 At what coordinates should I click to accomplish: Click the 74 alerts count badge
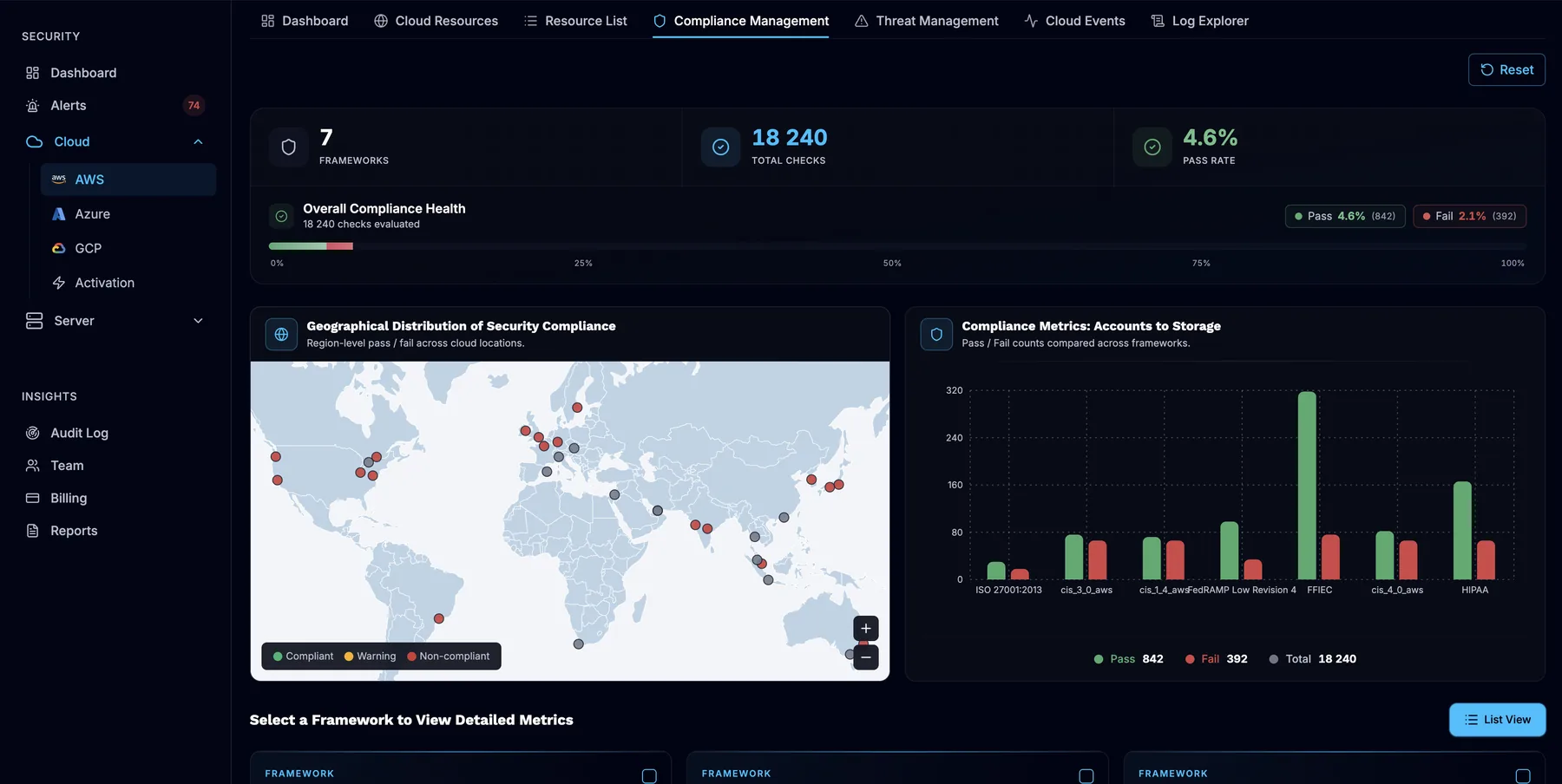194,106
